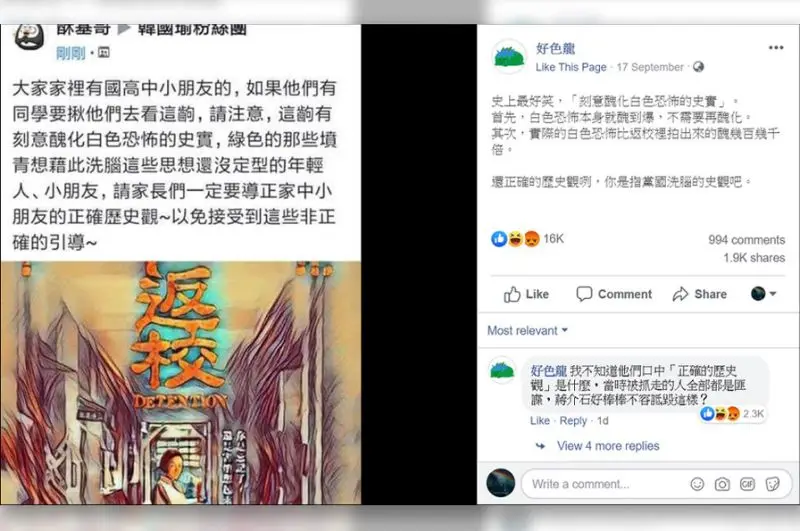Open 994 comments link

click(x=746, y=240)
